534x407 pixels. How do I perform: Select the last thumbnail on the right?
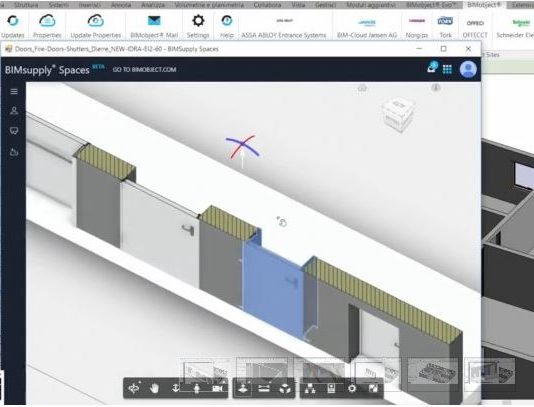(x=490, y=371)
